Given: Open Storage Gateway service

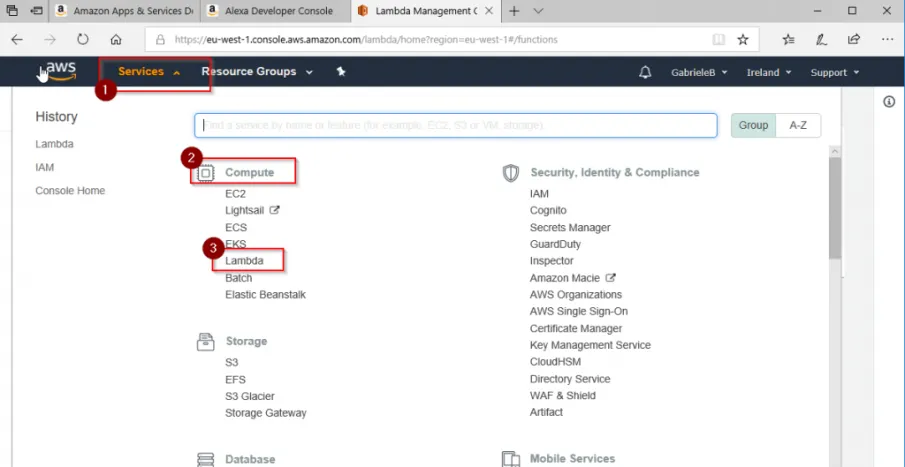Looking at the screenshot, I should [x=265, y=413].
